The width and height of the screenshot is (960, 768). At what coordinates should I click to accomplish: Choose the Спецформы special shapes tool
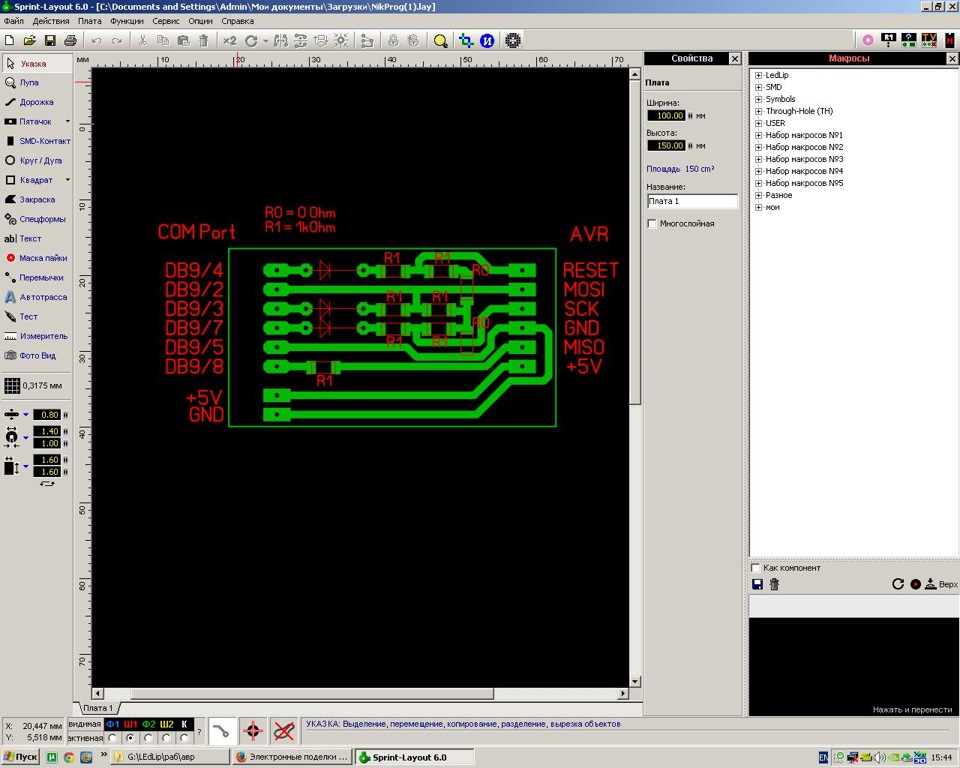[36, 219]
